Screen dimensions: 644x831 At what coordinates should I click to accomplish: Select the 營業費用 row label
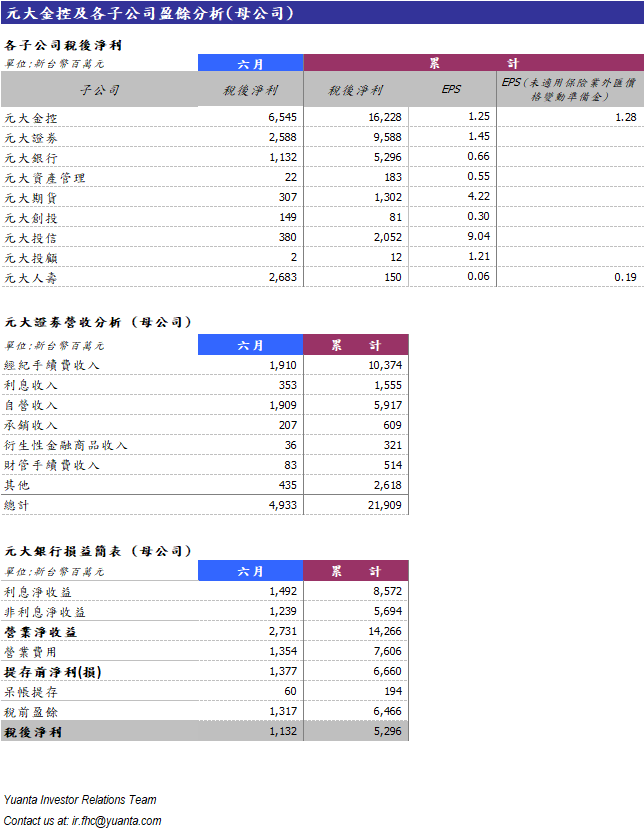[31, 652]
